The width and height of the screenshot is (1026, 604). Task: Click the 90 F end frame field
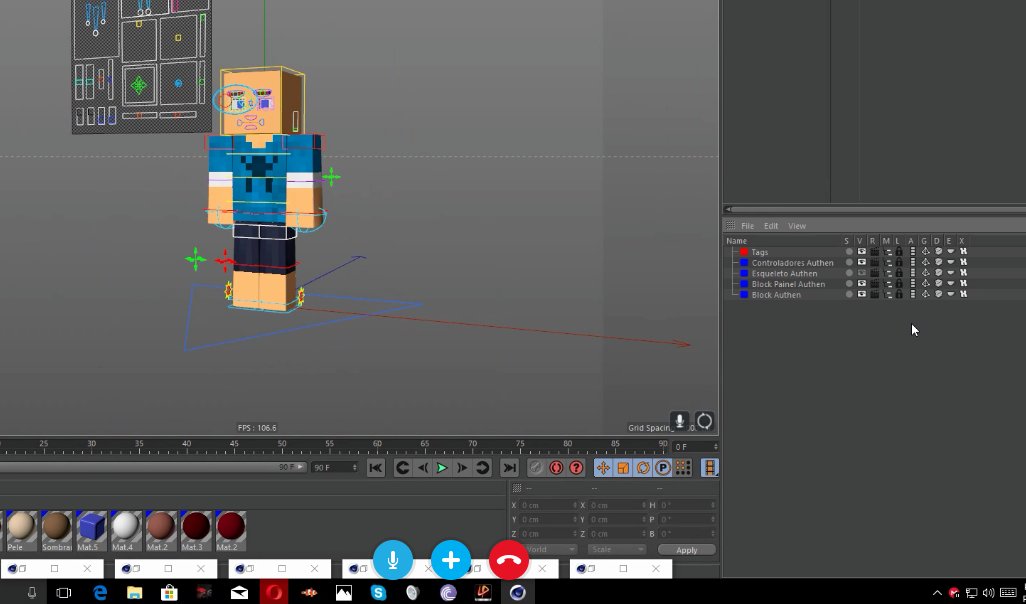pos(335,467)
